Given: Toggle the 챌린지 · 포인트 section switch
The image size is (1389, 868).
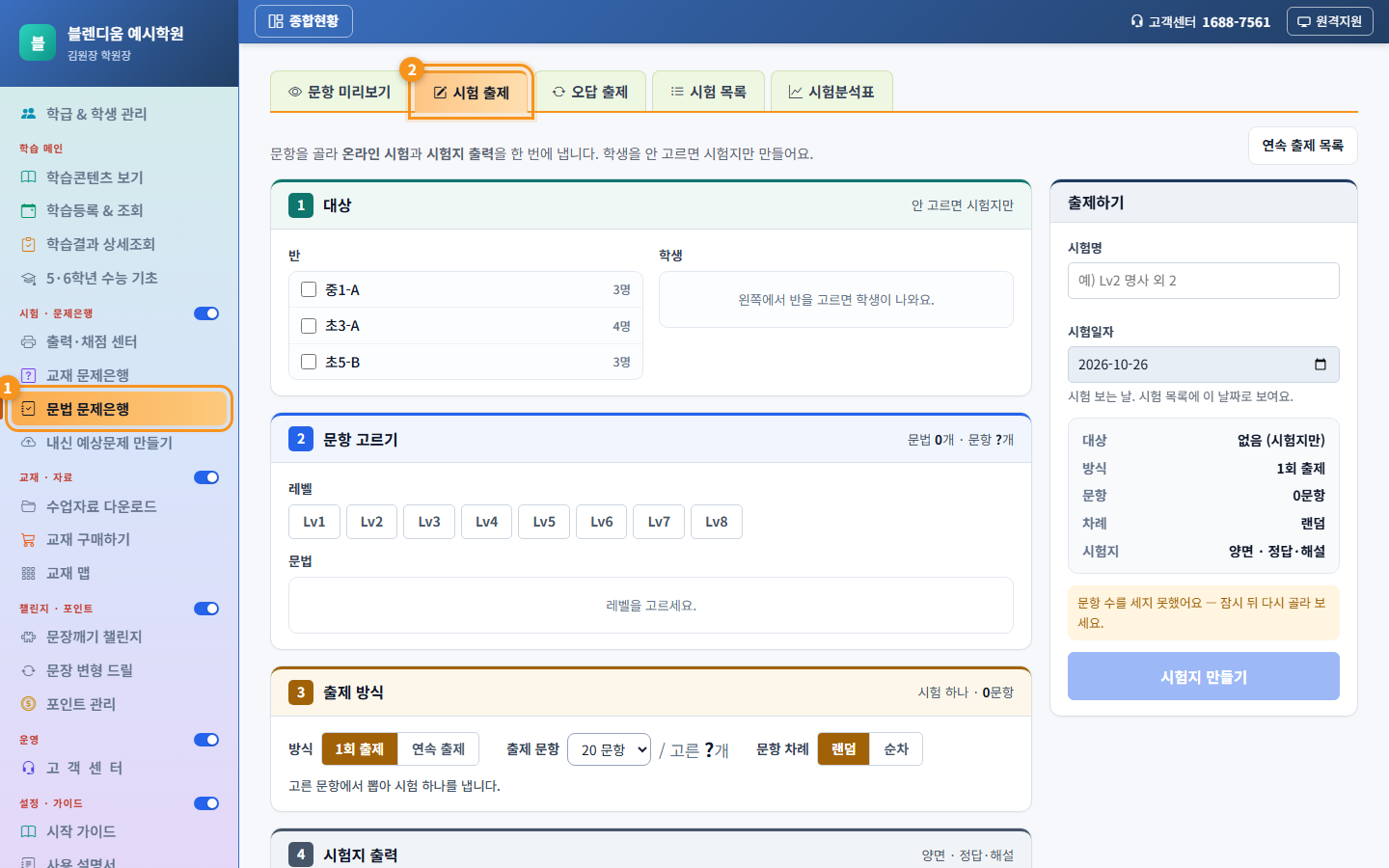Looking at the screenshot, I should 206,609.
